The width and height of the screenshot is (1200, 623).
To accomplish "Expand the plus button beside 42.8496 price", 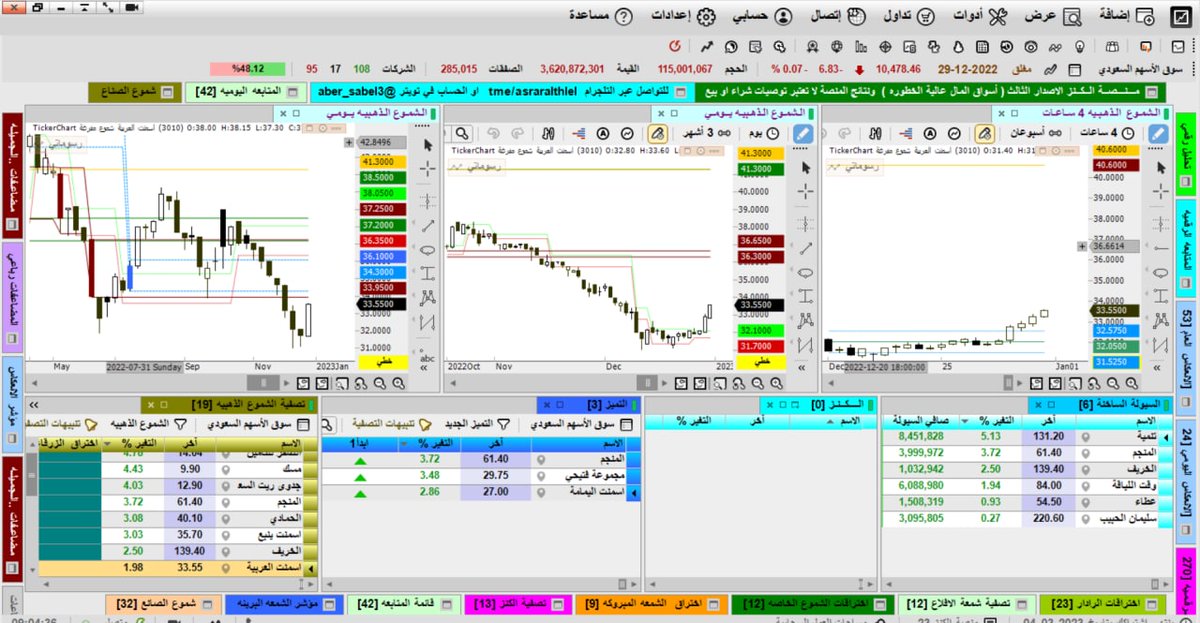I will click(349, 143).
